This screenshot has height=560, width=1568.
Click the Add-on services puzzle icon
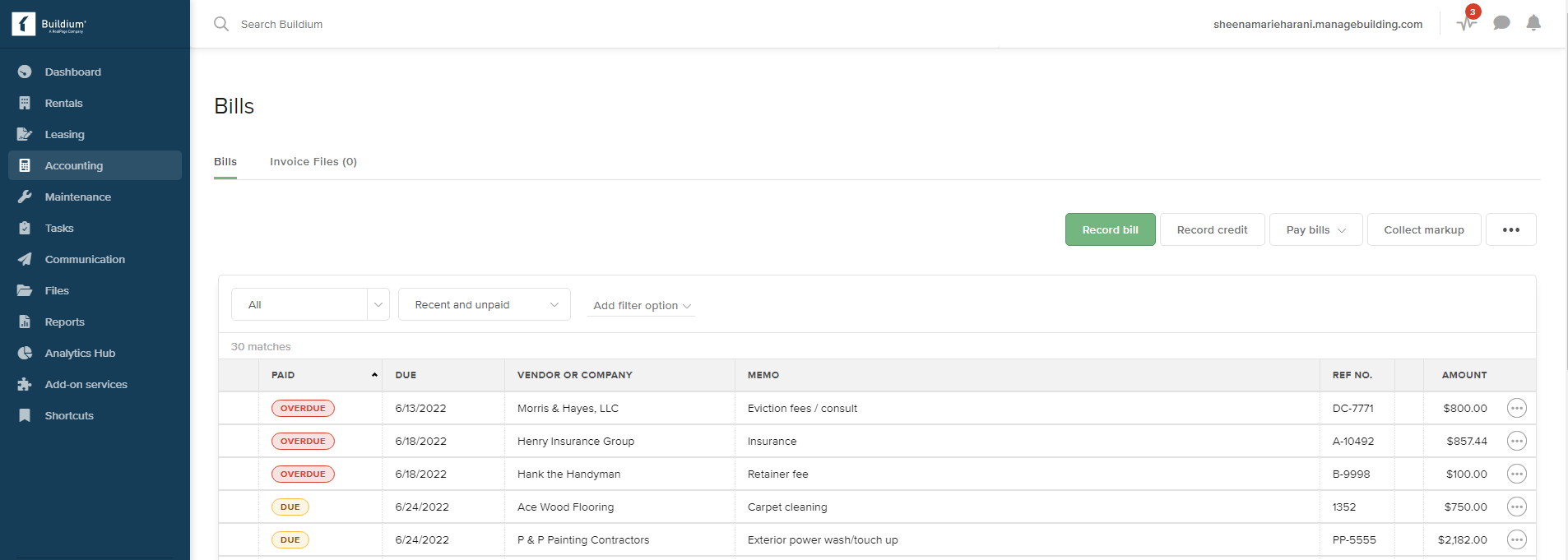pos(25,384)
